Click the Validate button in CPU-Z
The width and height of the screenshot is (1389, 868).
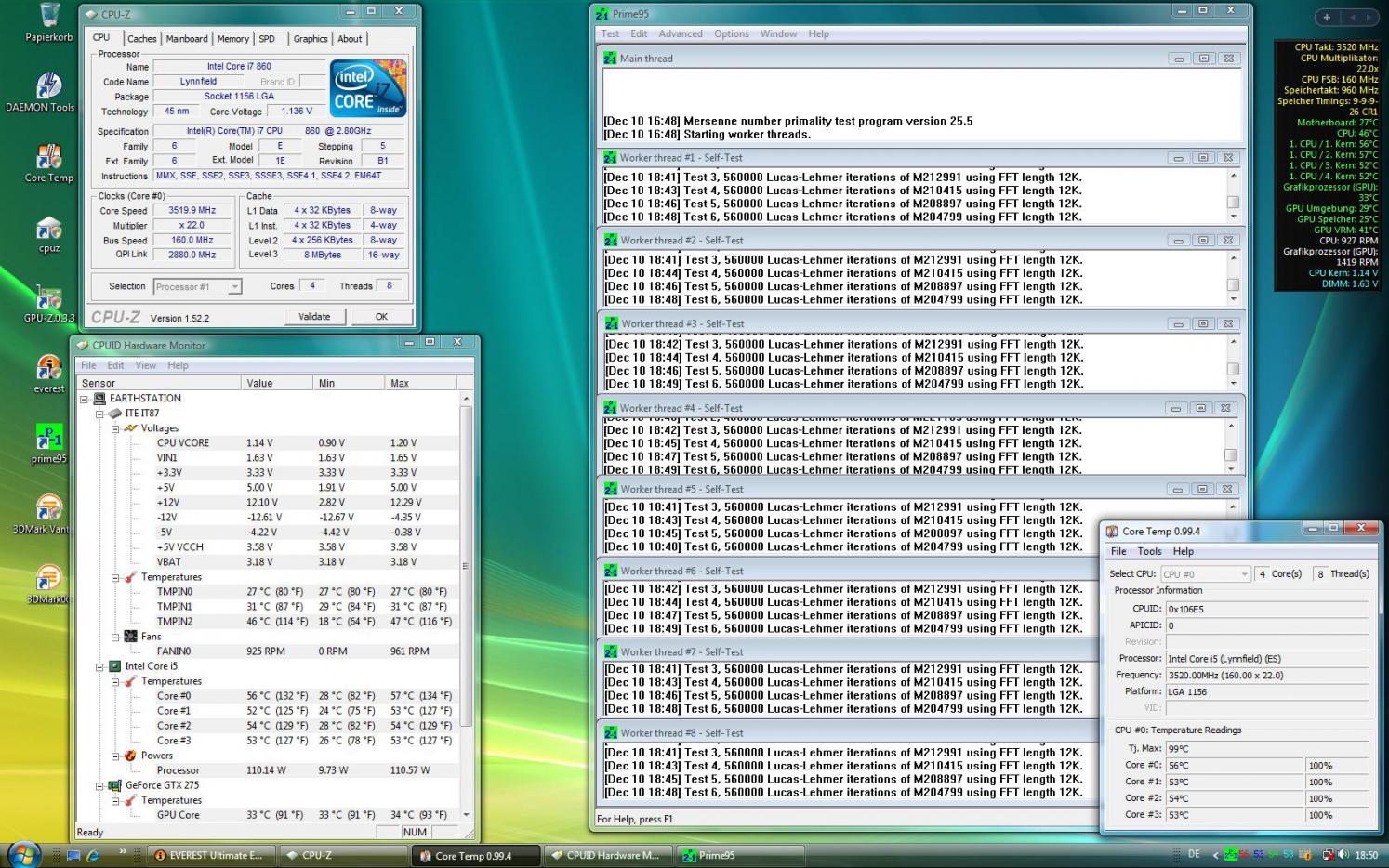(314, 316)
